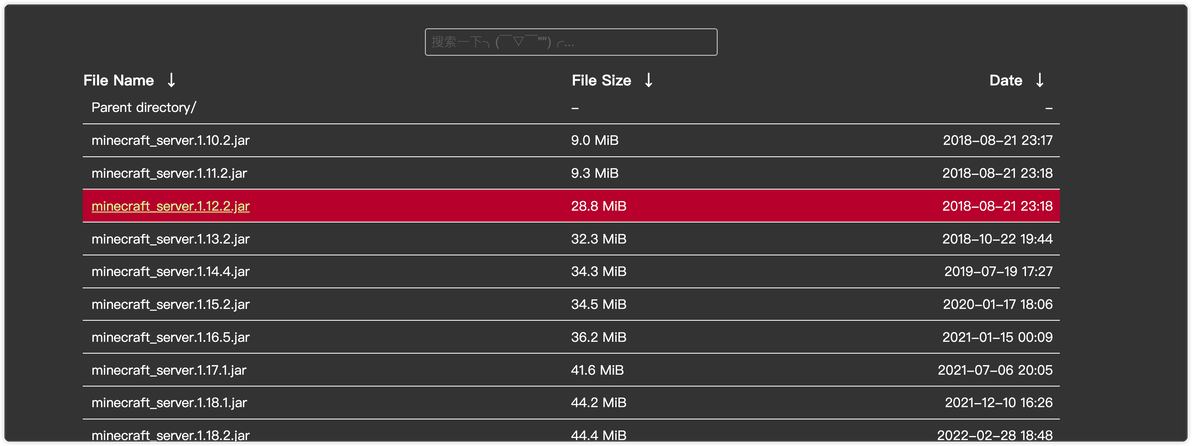Image resolution: width=1192 pixels, height=446 pixels.
Task: Sort listing by Date header
Action: (1005, 80)
